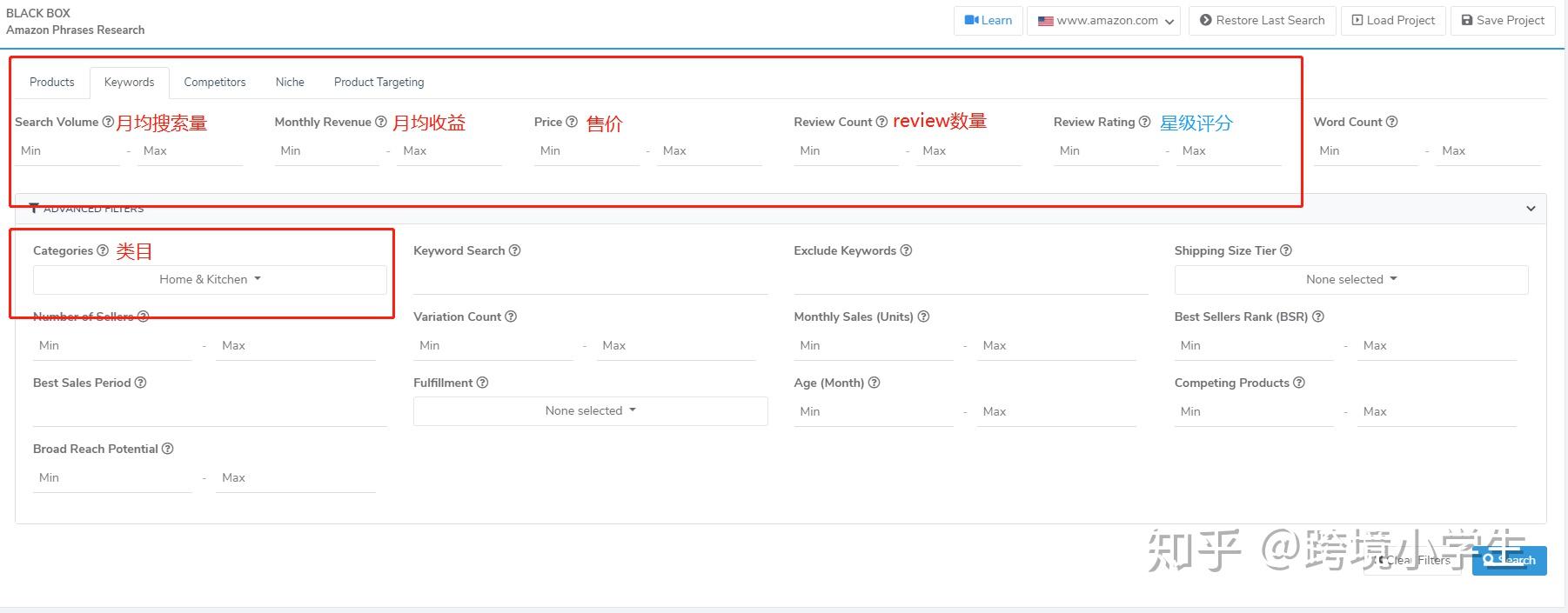Click the Search Volume Min field
The image size is (1568, 613).
67,151
